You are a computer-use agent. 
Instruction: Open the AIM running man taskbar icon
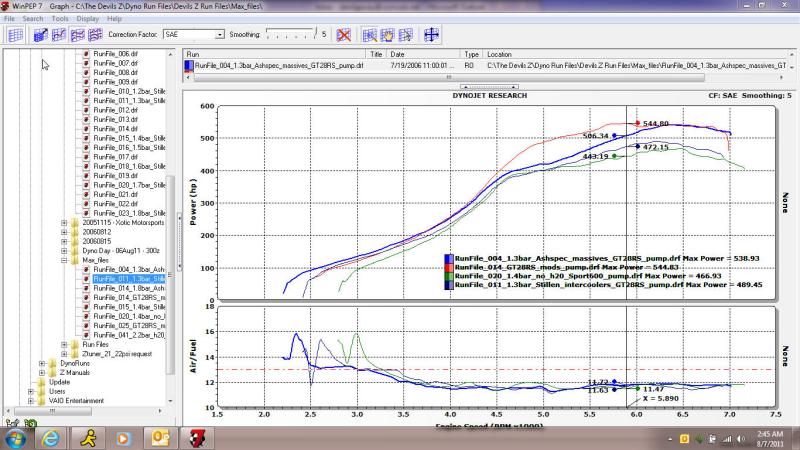pyautogui.click(x=87, y=438)
